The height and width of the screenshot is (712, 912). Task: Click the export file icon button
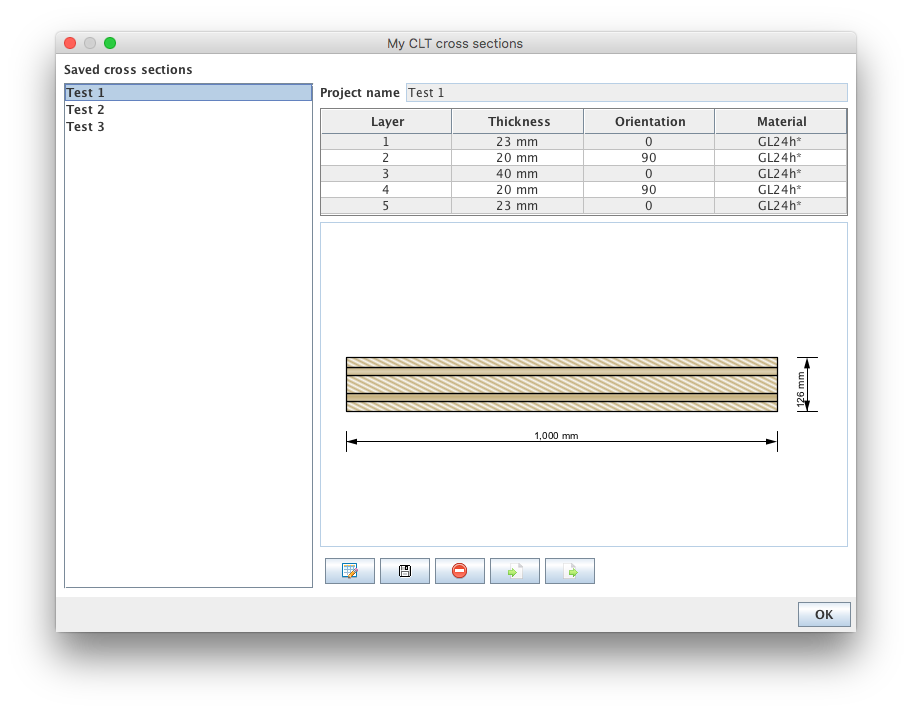pyautogui.click(x=570, y=571)
